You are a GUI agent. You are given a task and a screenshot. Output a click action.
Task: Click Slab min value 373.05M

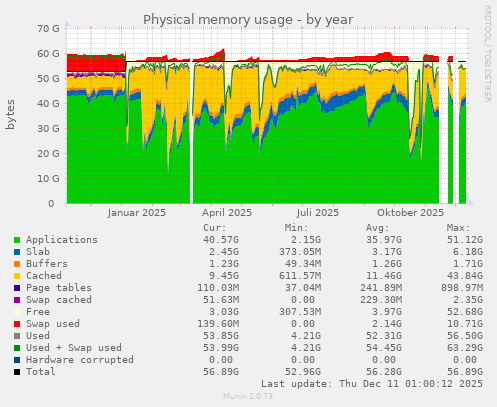tap(300, 252)
